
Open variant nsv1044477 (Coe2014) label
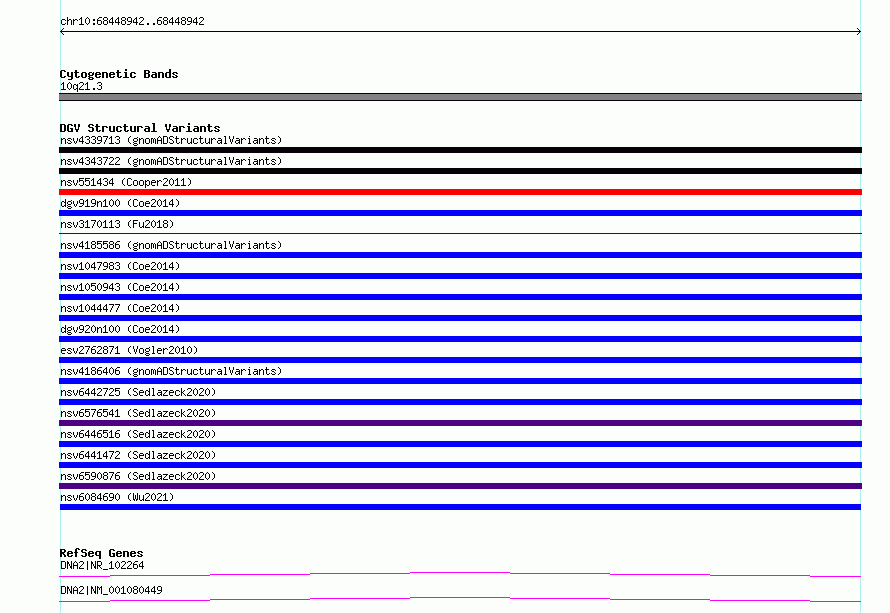(120, 308)
